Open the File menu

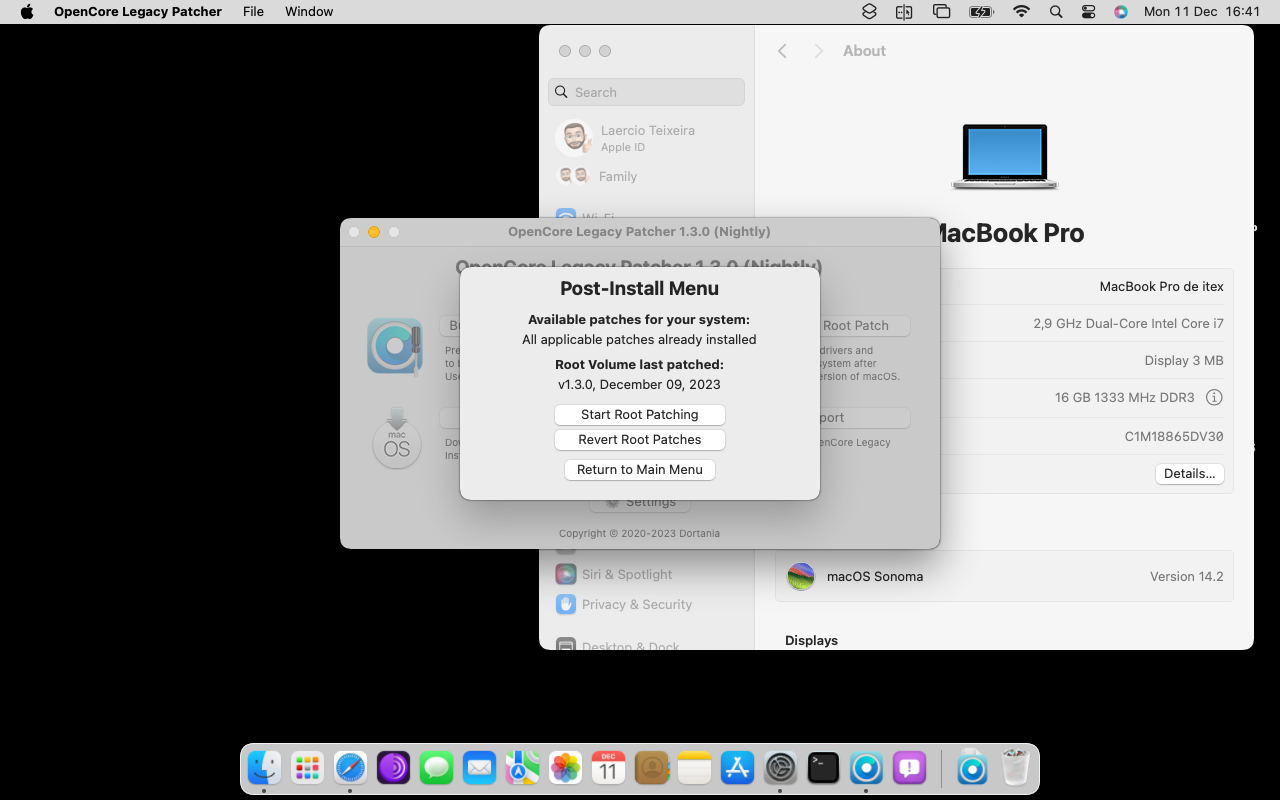coord(253,12)
